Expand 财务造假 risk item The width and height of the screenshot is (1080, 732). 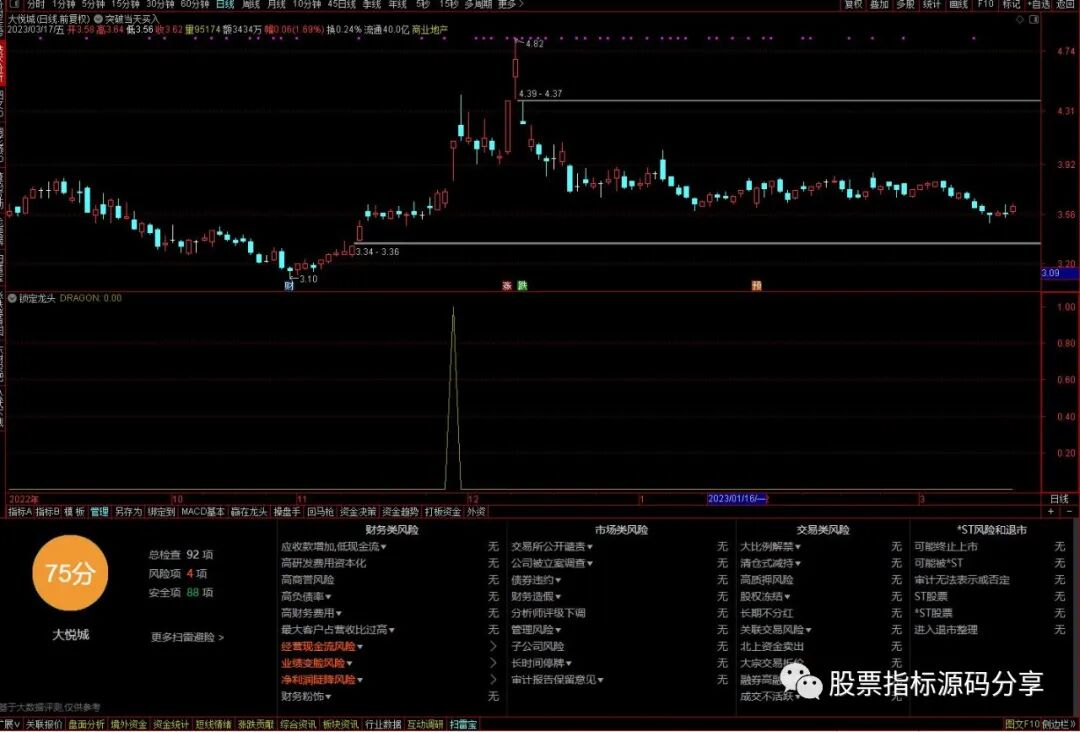coord(537,596)
